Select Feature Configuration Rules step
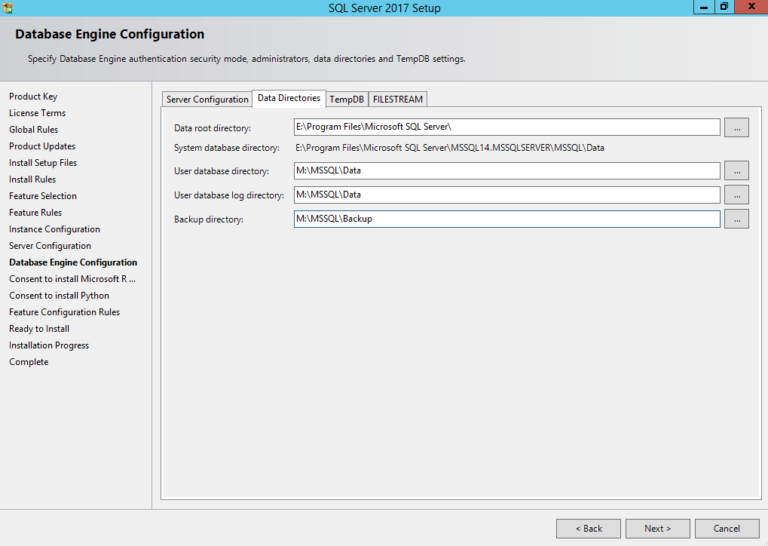This screenshot has width=768, height=546. (x=64, y=312)
